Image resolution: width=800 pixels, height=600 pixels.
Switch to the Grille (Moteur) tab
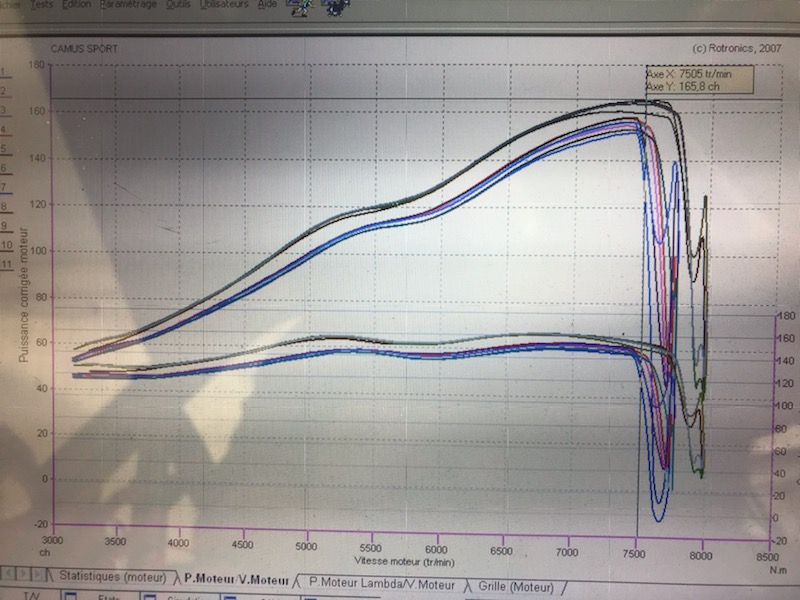516,584
